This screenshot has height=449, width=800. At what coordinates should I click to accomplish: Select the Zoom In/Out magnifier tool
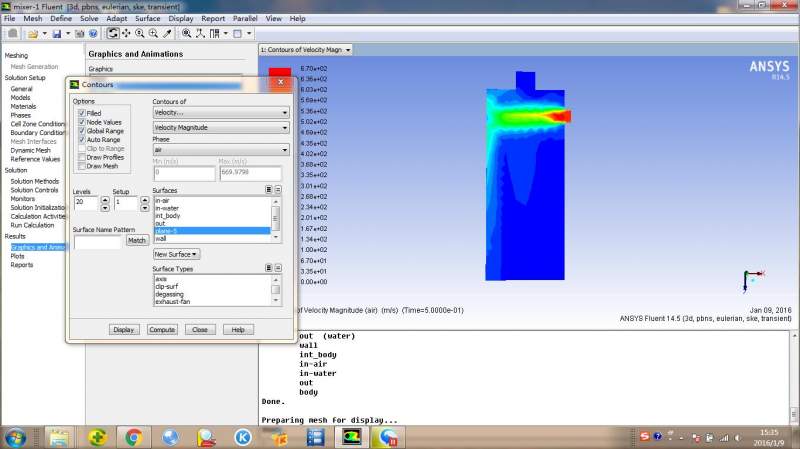[139, 34]
